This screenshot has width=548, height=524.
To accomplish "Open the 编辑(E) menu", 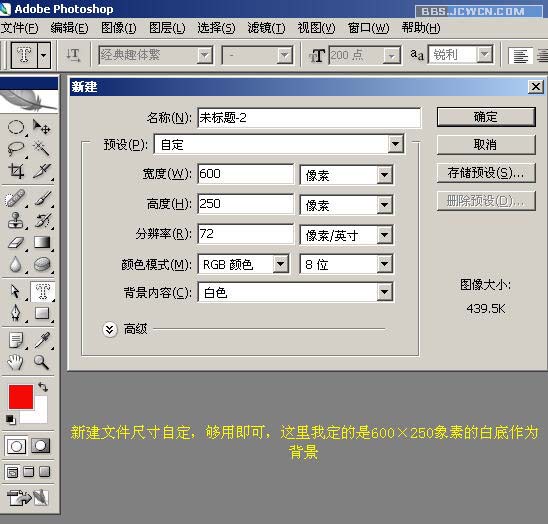I will 69,28.
